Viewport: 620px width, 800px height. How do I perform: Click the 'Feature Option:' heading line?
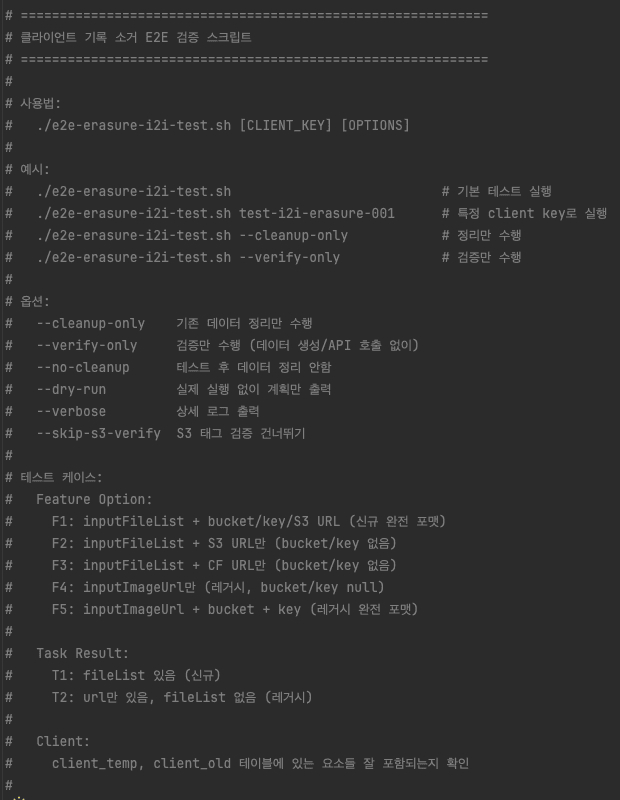[x=94, y=500]
